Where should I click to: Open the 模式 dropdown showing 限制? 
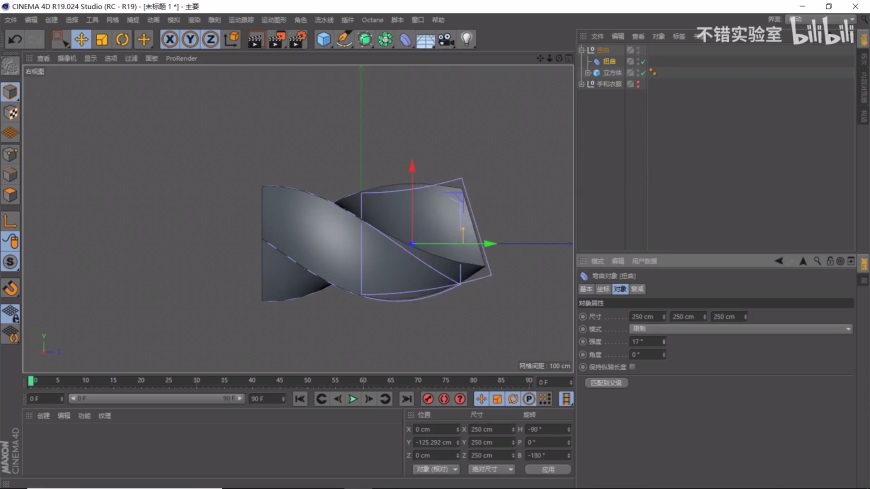click(740, 329)
